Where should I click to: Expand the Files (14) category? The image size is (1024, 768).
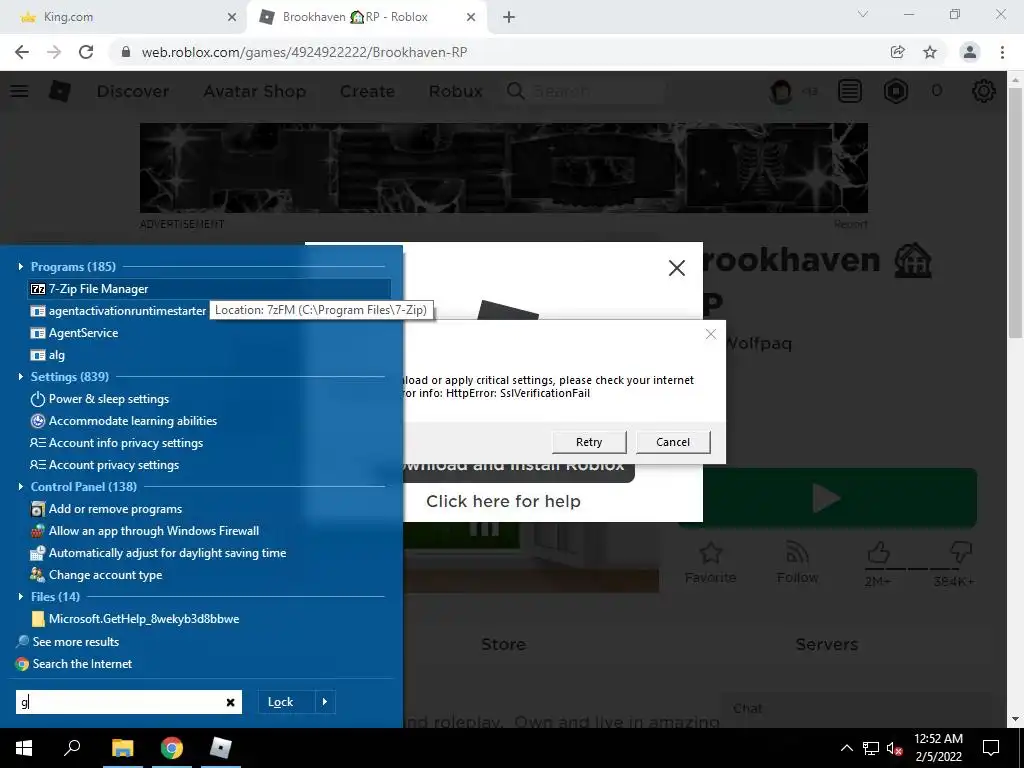21,597
